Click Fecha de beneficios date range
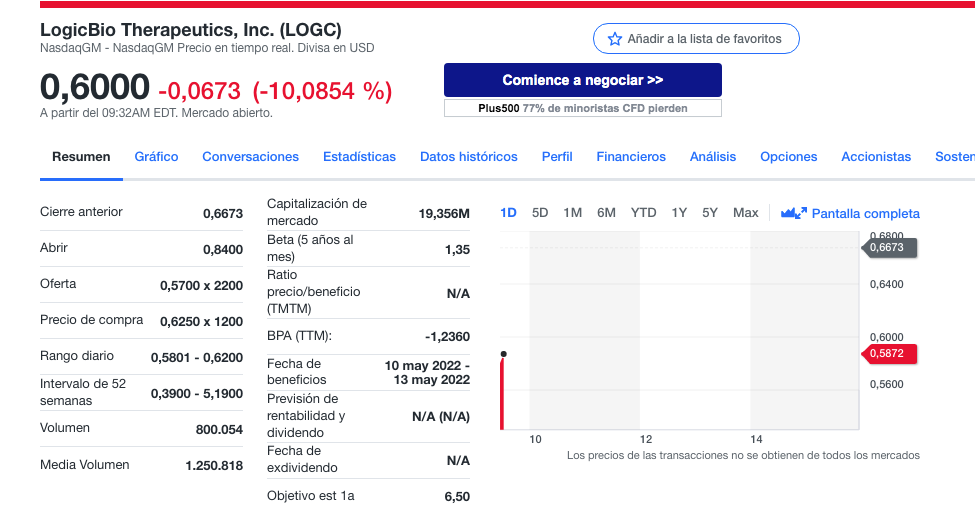The image size is (975, 530). coord(427,373)
